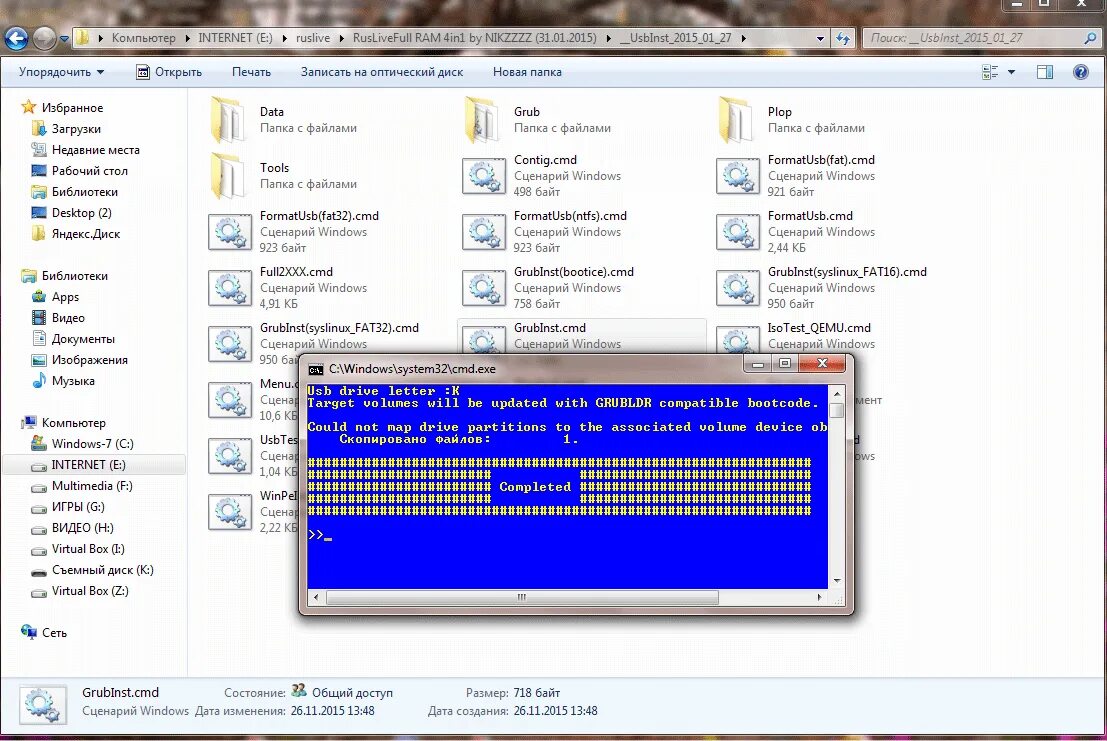
Task: Select Избранное in navigation pane
Action: (72, 108)
